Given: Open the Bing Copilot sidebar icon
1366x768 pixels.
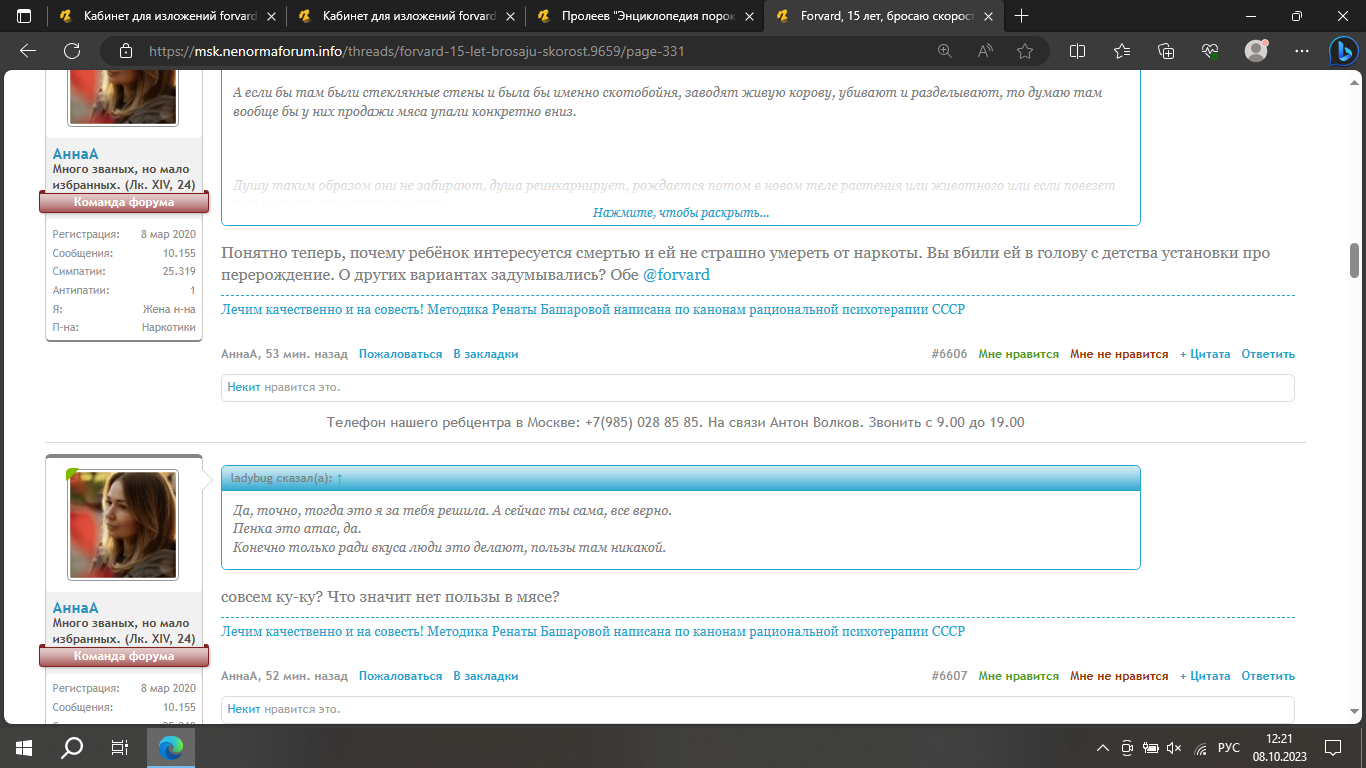Looking at the screenshot, I should (x=1341, y=51).
